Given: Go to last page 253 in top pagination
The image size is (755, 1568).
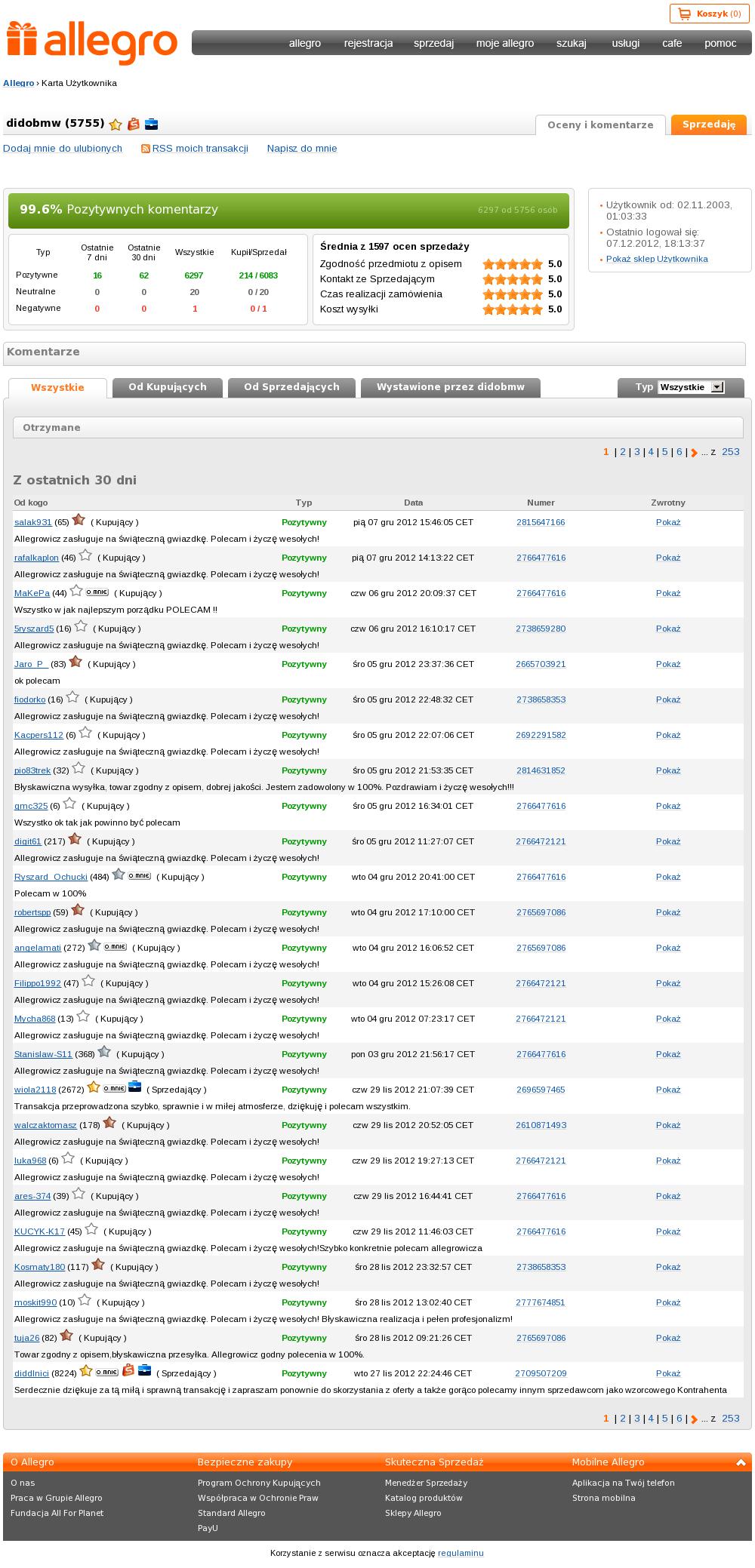Looking at the screenshot, I should [731, 452].
